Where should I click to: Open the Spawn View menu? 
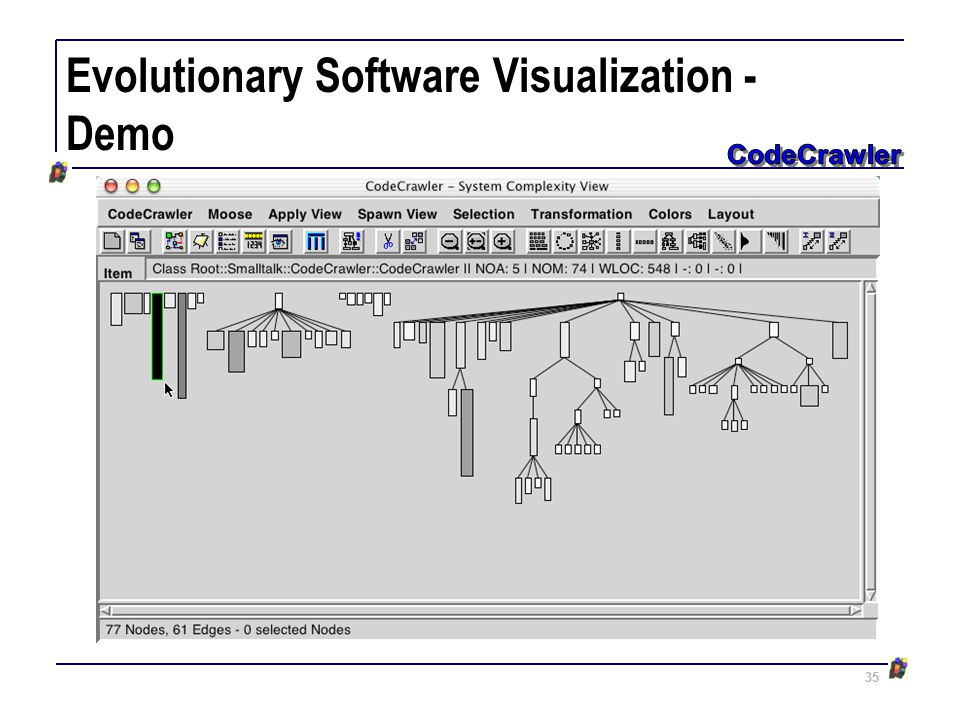[397, 214]
